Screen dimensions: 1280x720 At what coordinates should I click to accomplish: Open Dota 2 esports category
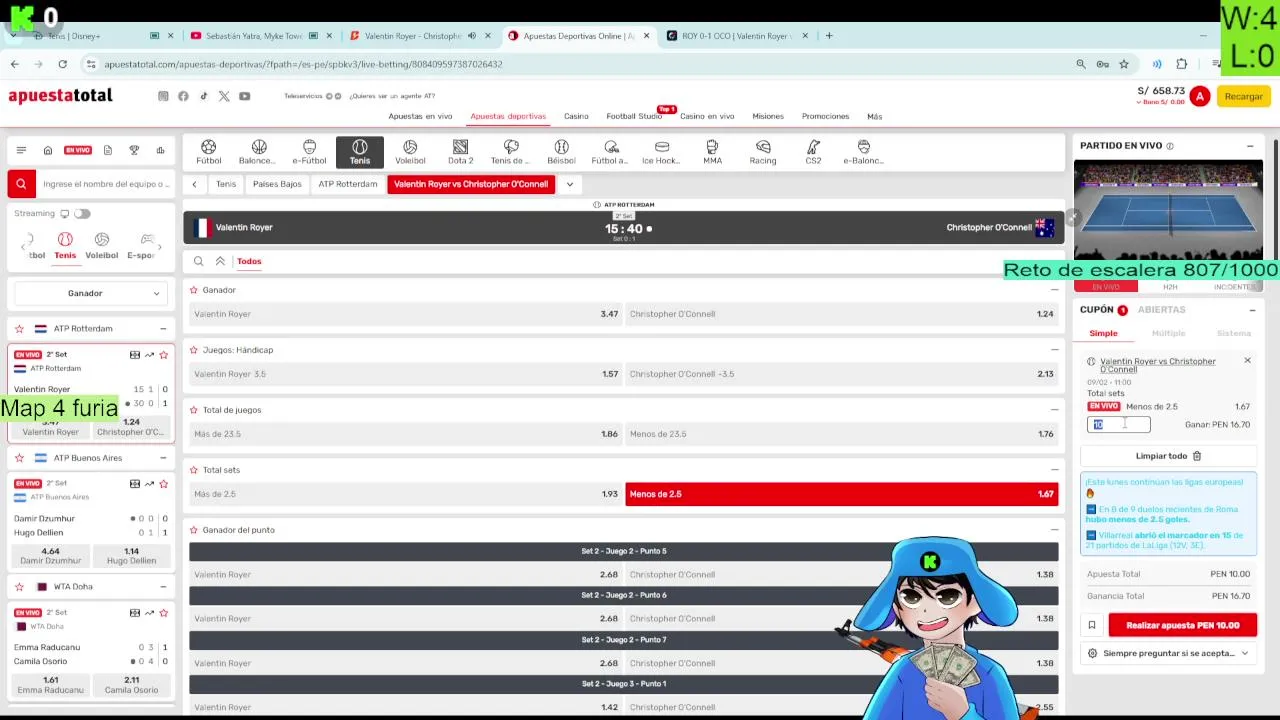pyautogui.click(x=460, y=152)
